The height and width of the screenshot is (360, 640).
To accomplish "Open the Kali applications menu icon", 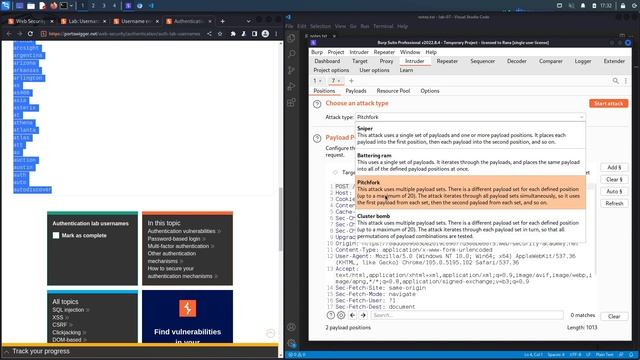I will click(5, 6).
